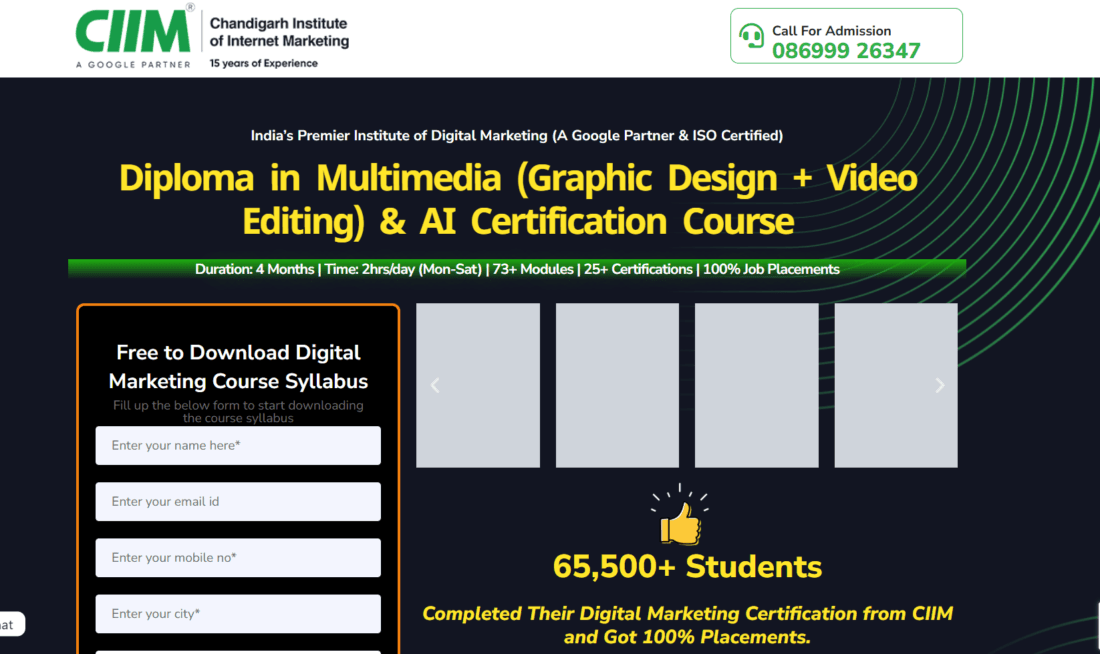Open the chat widget at the left edge

pos(10,625)
